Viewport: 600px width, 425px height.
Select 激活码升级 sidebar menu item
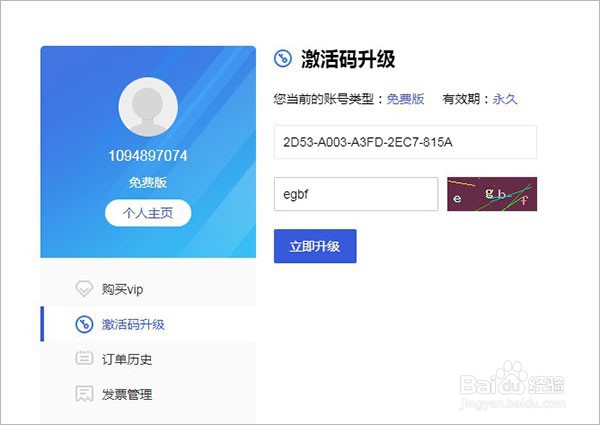tap(148, 324)
